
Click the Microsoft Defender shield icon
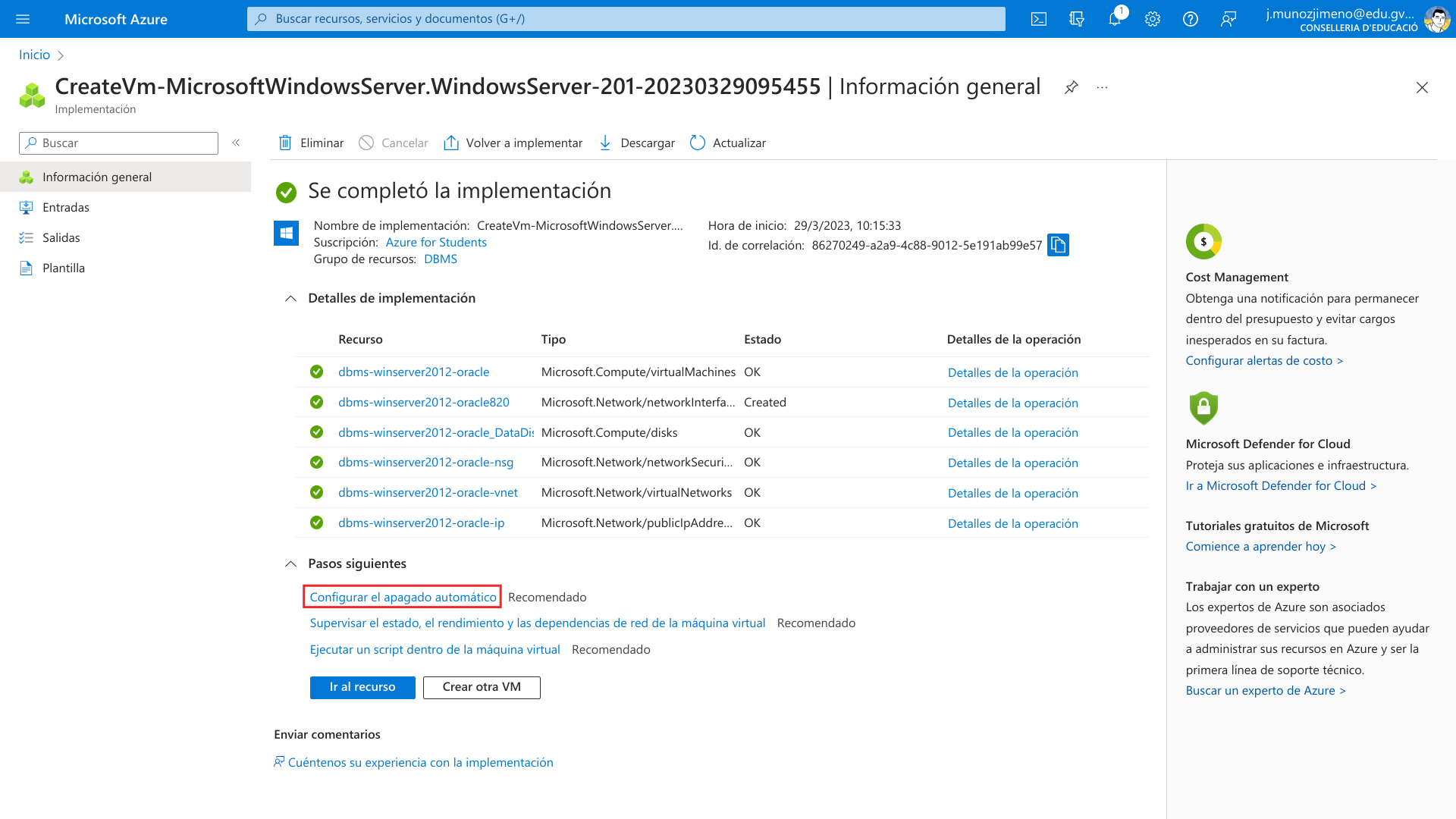click(x=1203, y=408)
